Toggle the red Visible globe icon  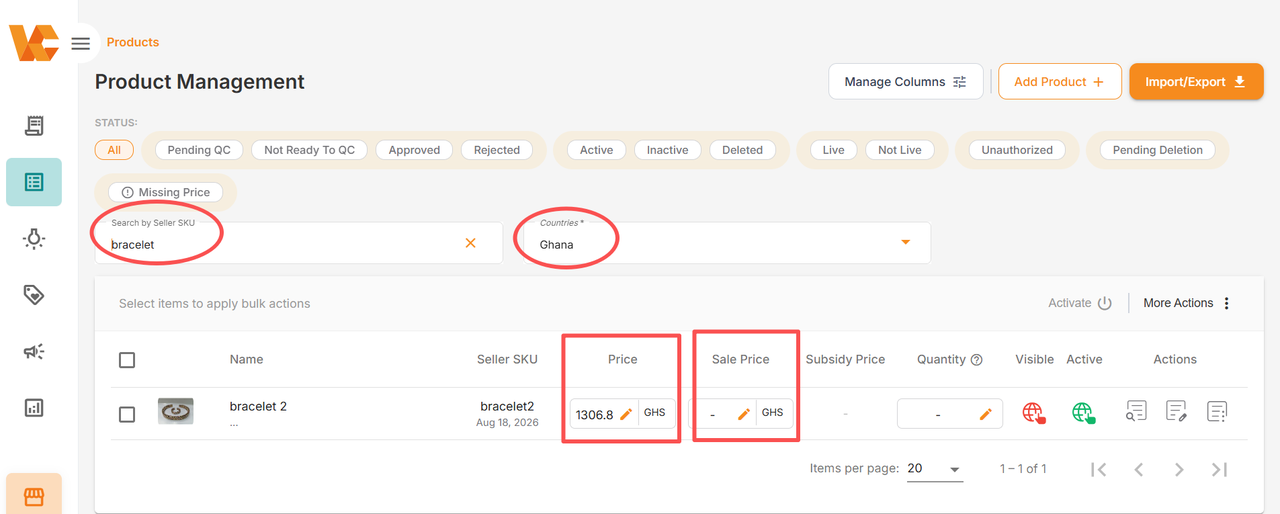click(x=1034, y=413)
